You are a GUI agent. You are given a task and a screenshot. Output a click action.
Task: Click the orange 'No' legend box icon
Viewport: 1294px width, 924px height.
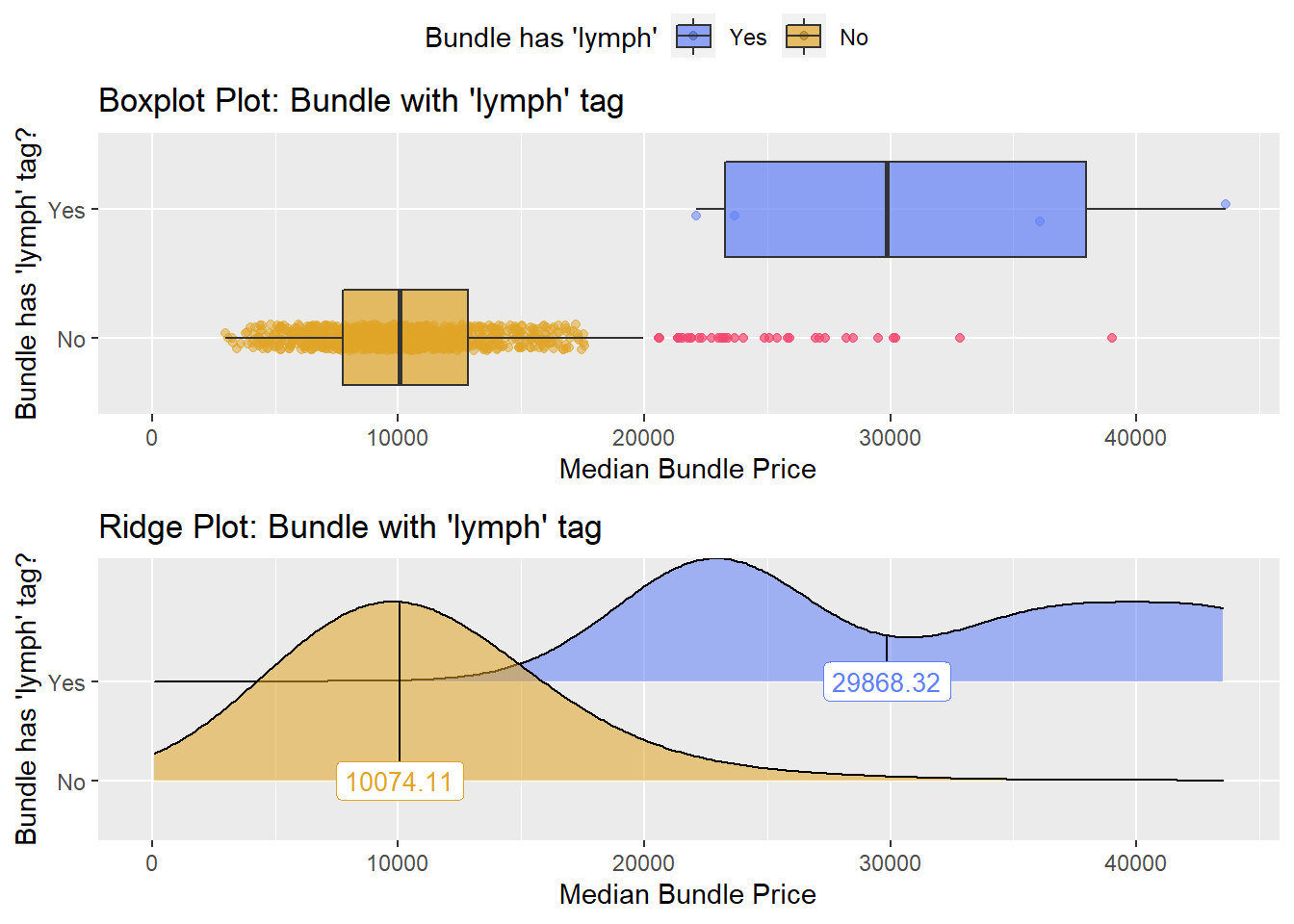804,37
